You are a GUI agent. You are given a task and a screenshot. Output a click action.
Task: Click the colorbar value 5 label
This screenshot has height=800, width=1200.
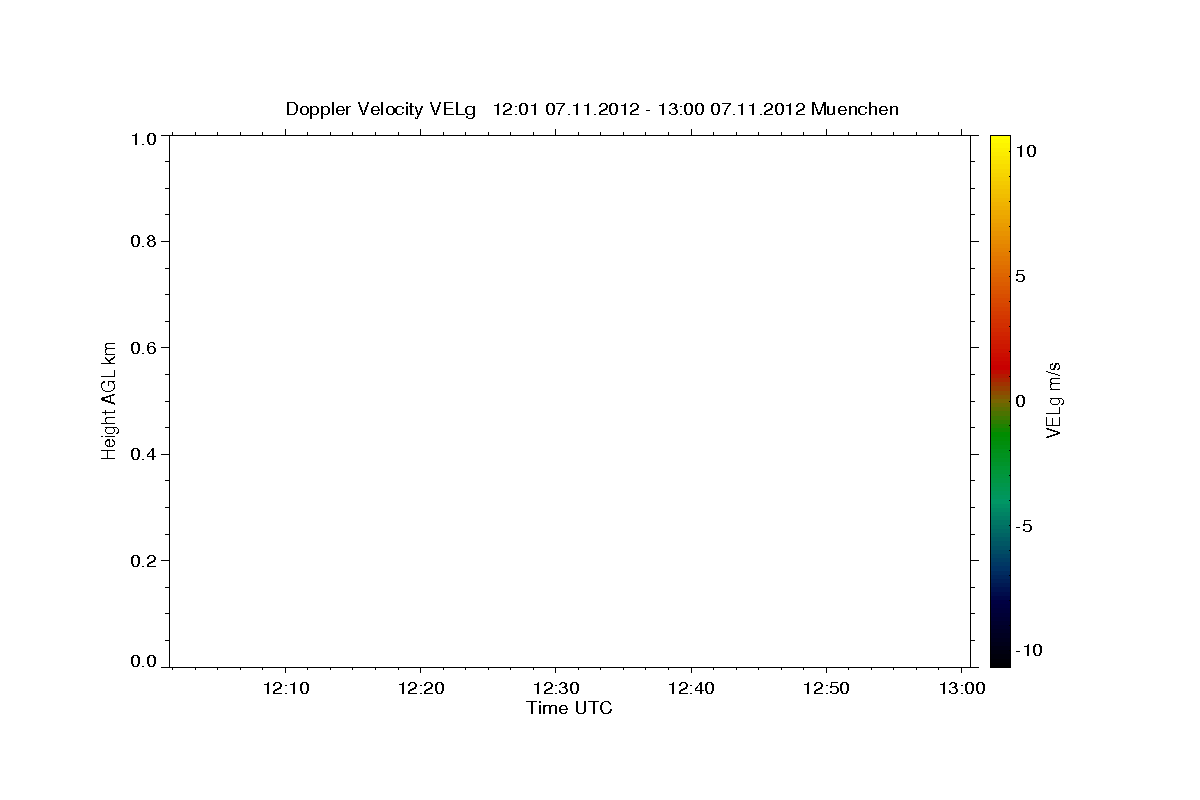pyautogui.click(x=1020, y=276)
